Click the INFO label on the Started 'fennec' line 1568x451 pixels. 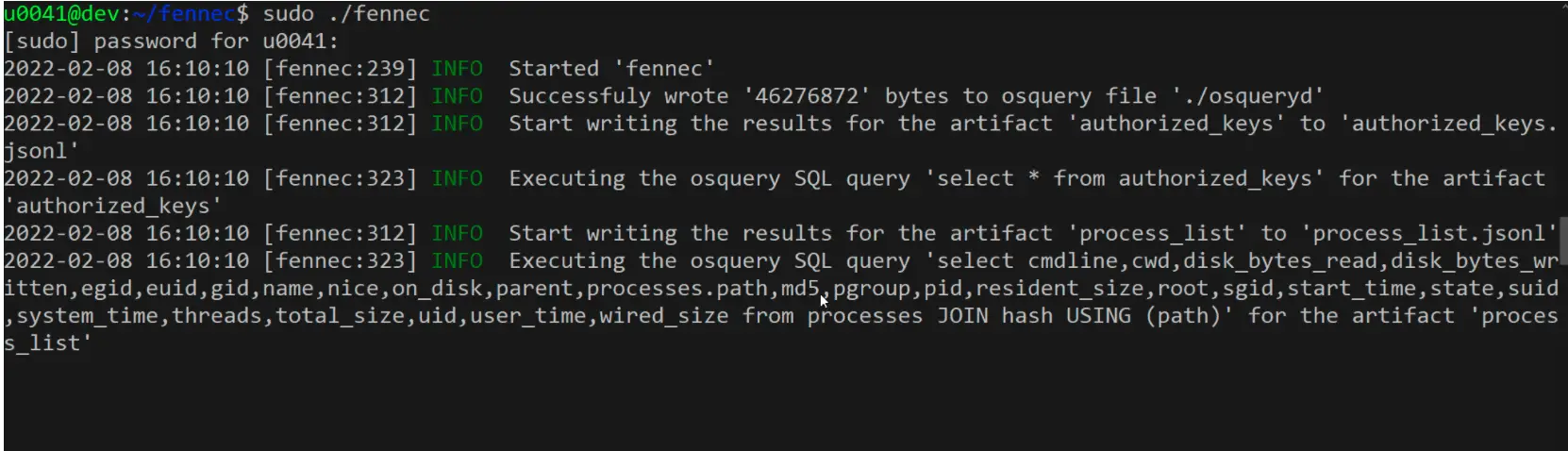457,69
